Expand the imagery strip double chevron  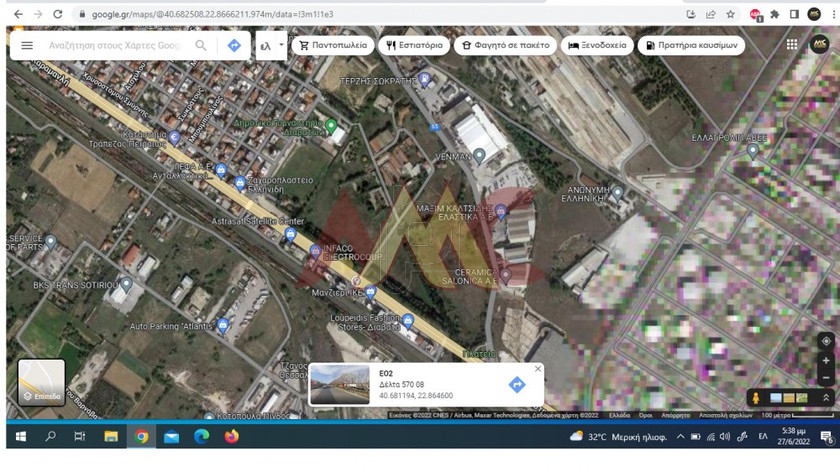pos(826,398)
